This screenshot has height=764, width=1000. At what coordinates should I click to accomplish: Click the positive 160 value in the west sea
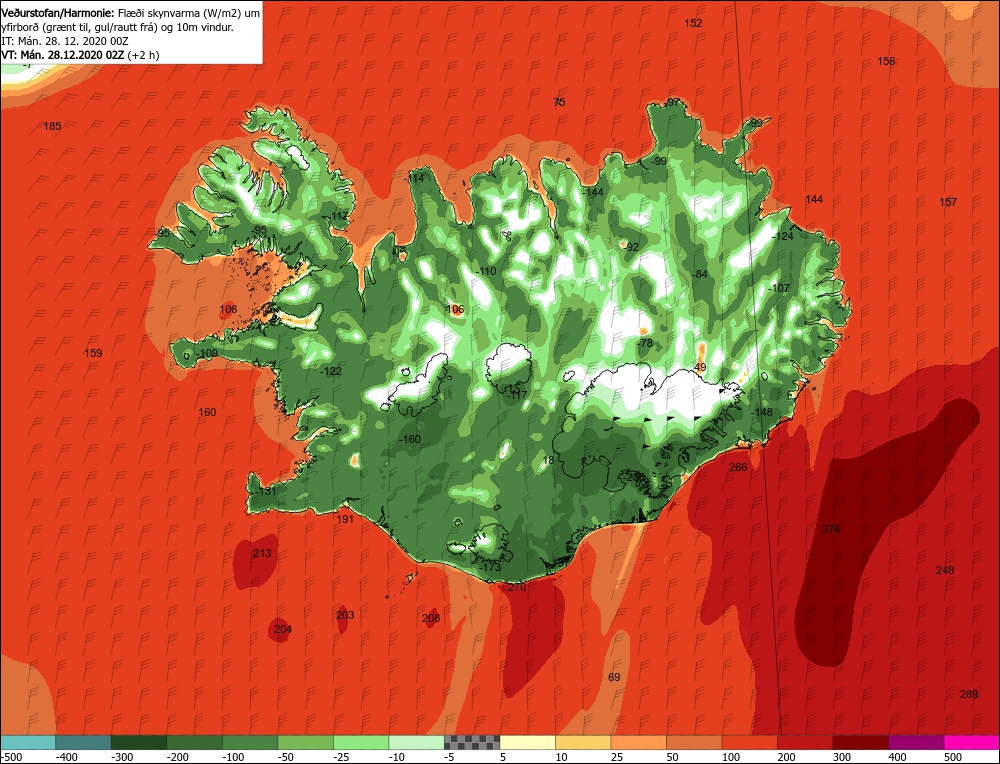(207, 412)
